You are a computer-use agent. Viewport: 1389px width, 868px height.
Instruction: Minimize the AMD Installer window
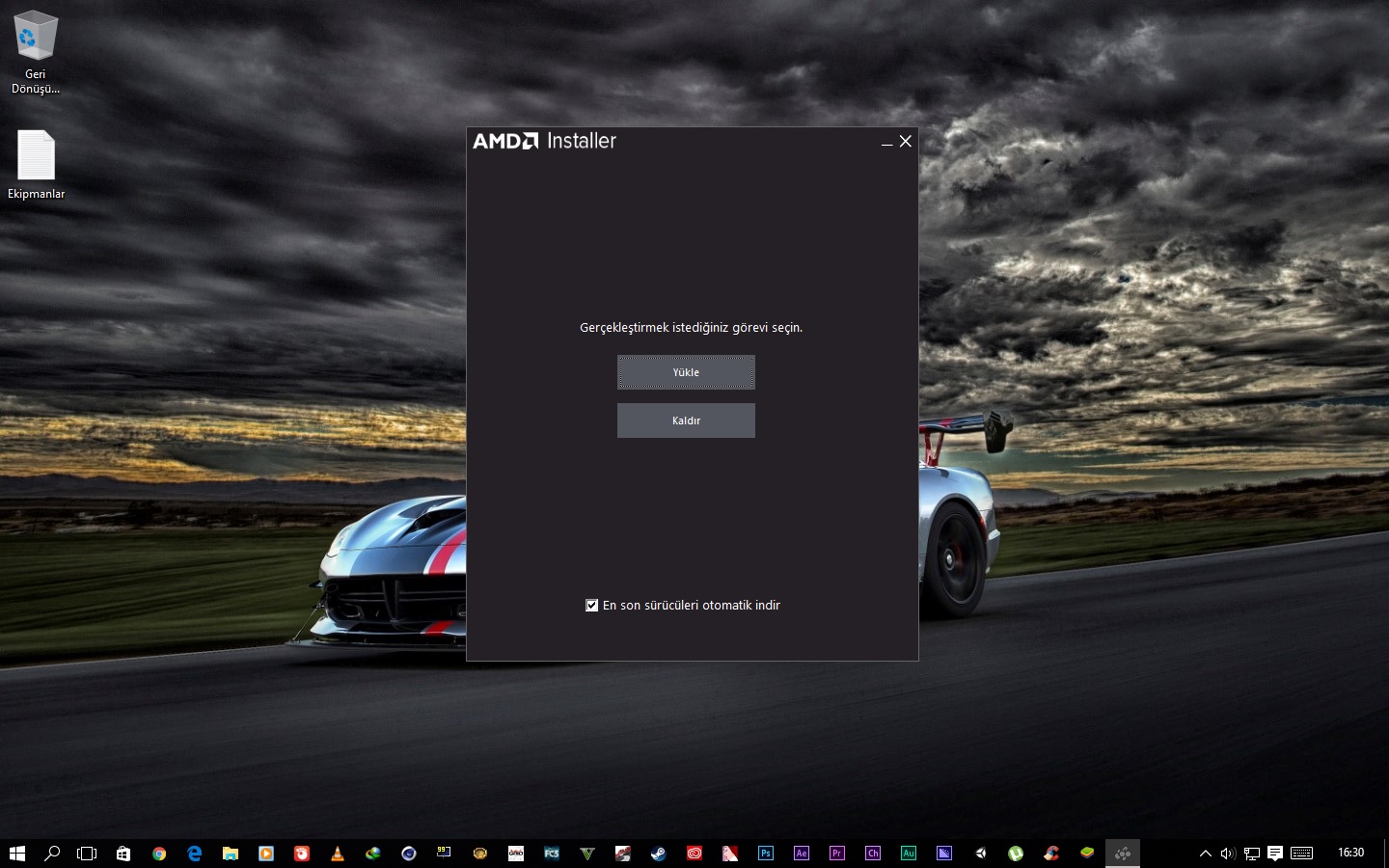tap(886, 142)
